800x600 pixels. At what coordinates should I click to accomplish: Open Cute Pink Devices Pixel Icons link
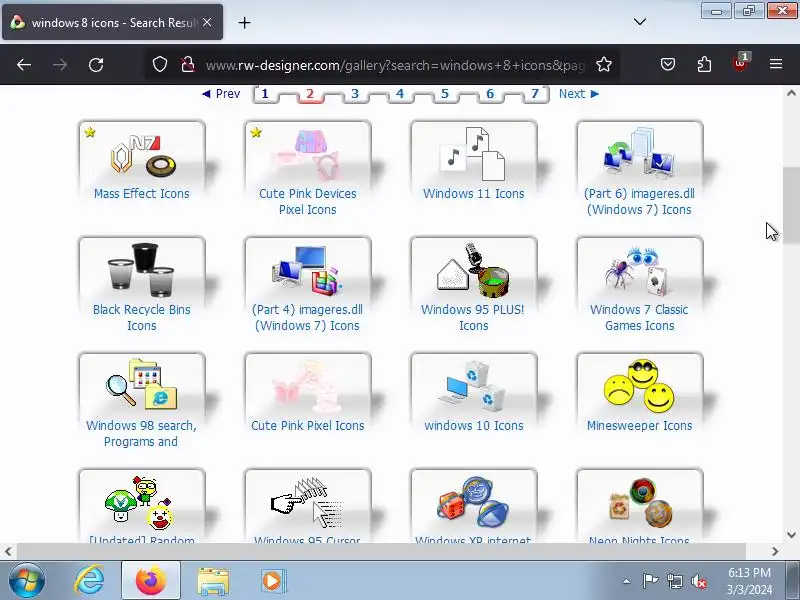pos(308,202)
